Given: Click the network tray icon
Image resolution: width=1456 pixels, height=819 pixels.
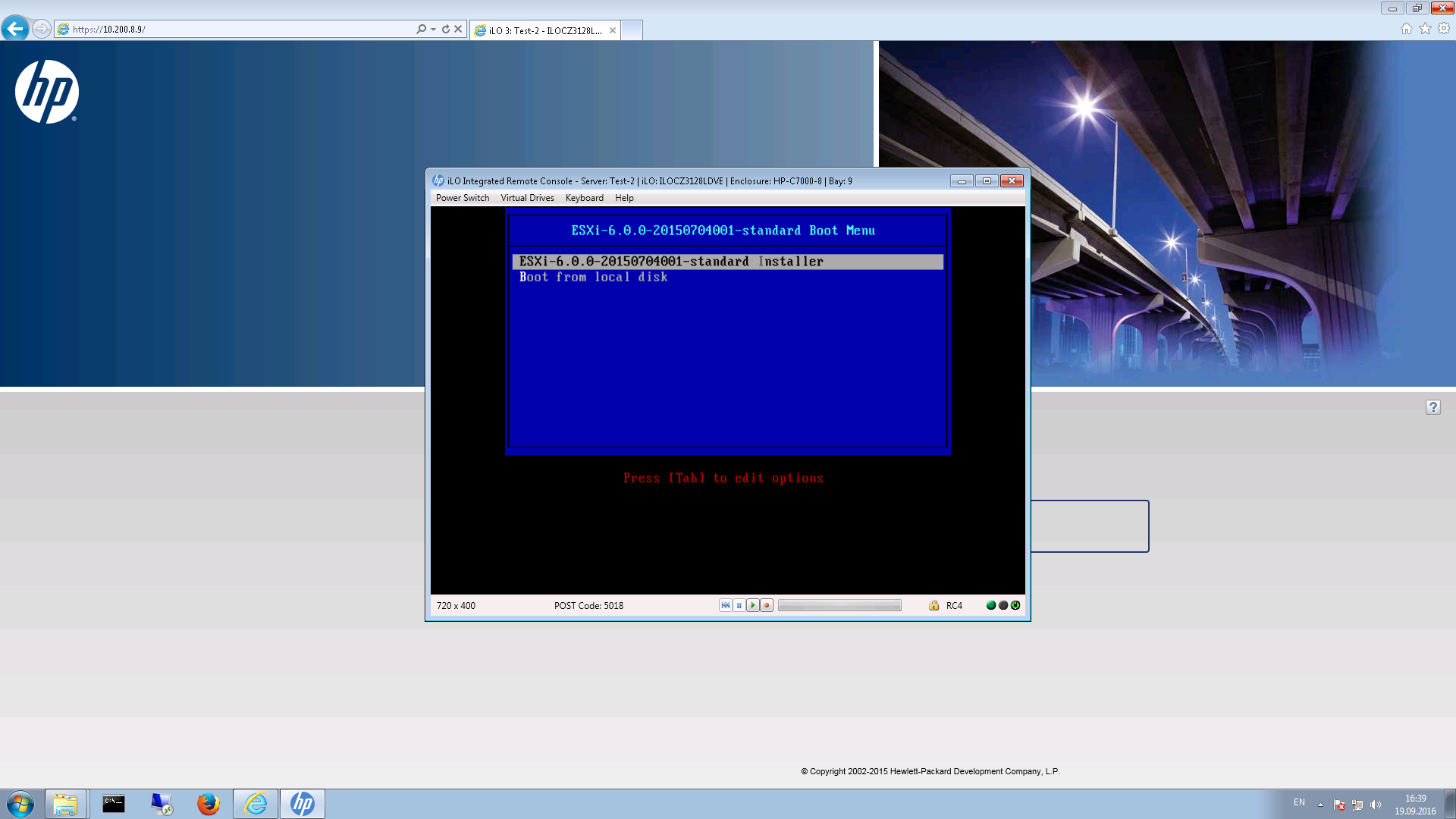Looking at the screenshot, I should (1357, 805).
